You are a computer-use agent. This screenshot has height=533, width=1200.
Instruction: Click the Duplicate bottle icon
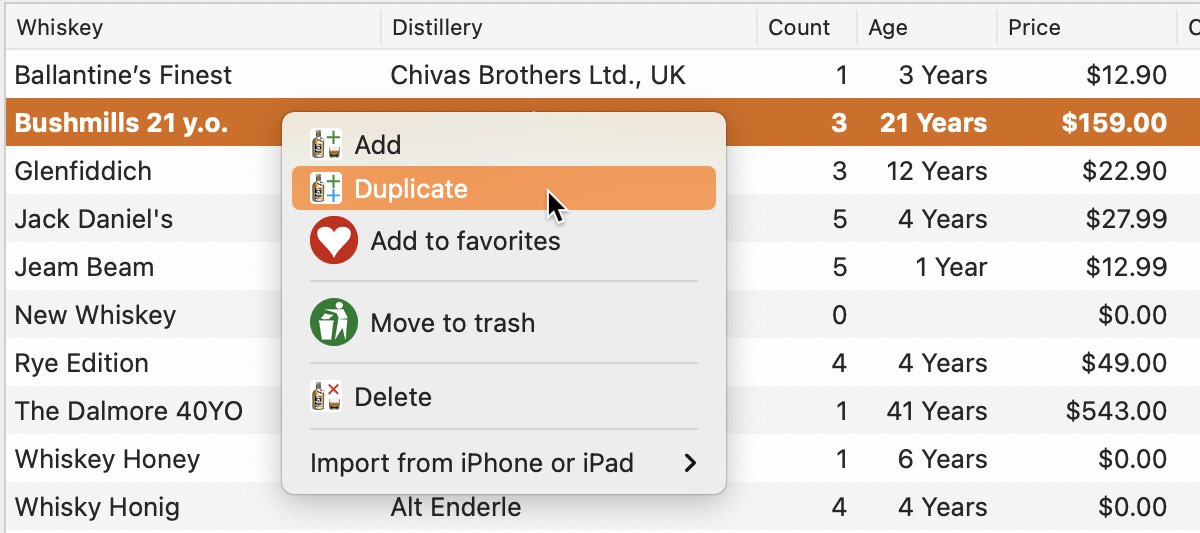(x=326, y=189)
